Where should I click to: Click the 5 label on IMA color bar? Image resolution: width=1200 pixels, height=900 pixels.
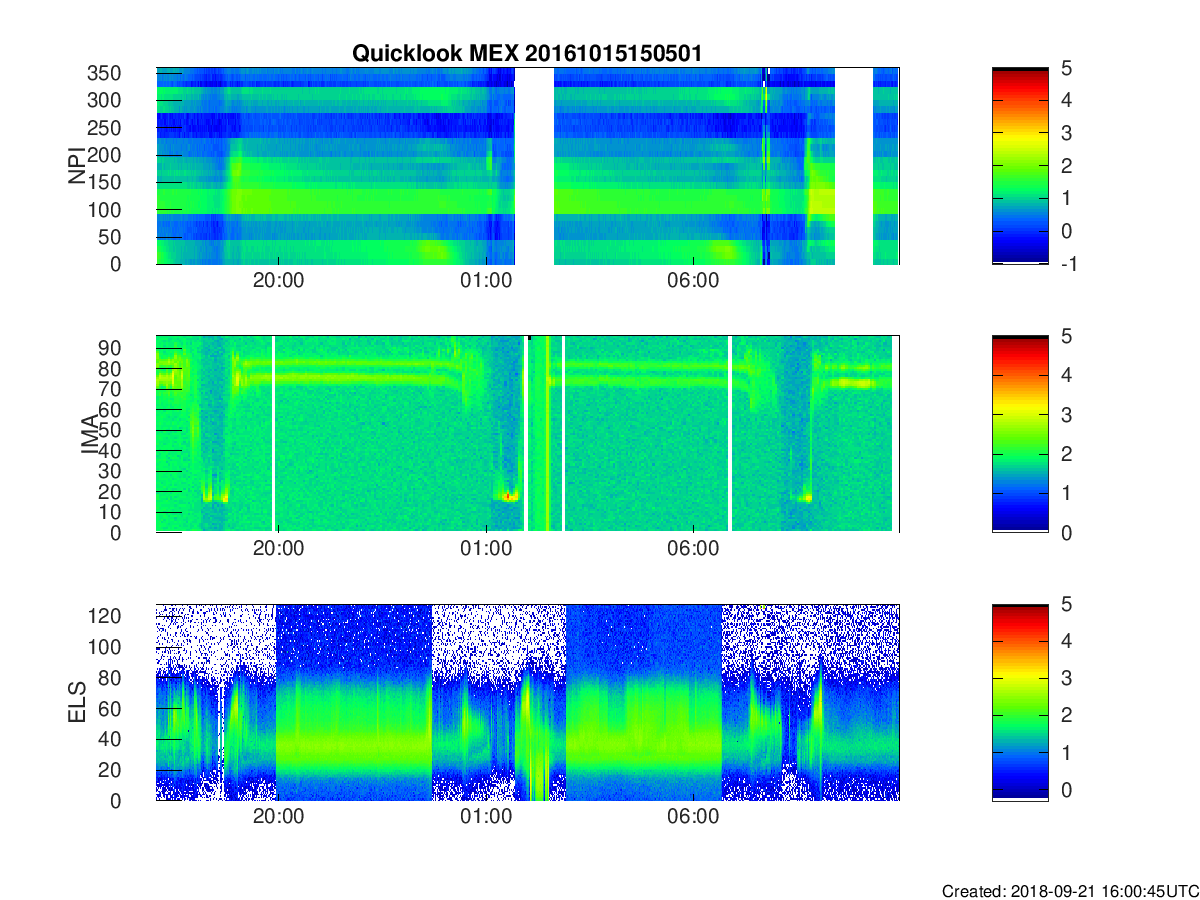pos(1066,336)
